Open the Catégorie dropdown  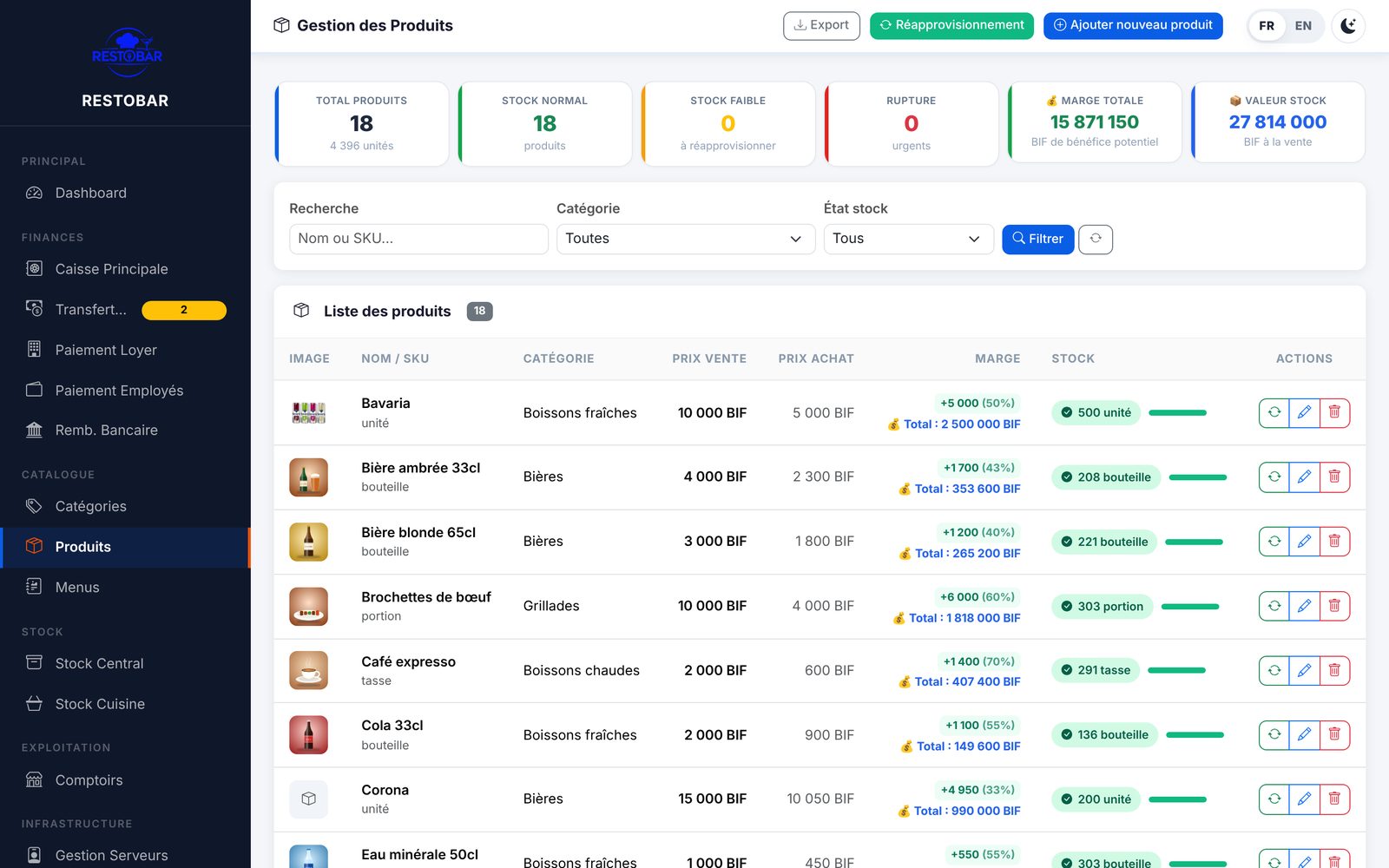(686, 239)
